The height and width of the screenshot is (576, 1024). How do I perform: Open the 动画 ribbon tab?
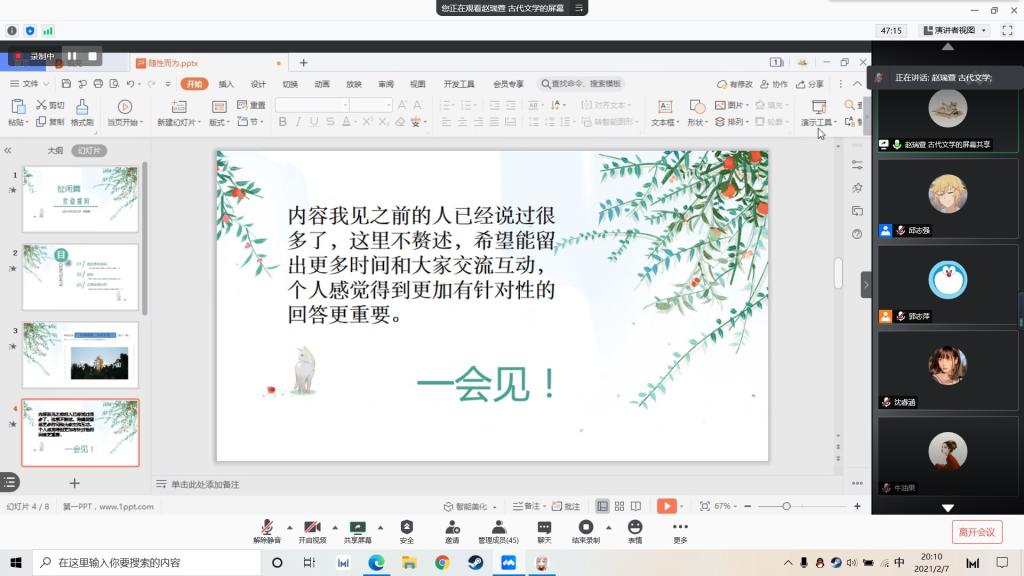tap(322, 84)
